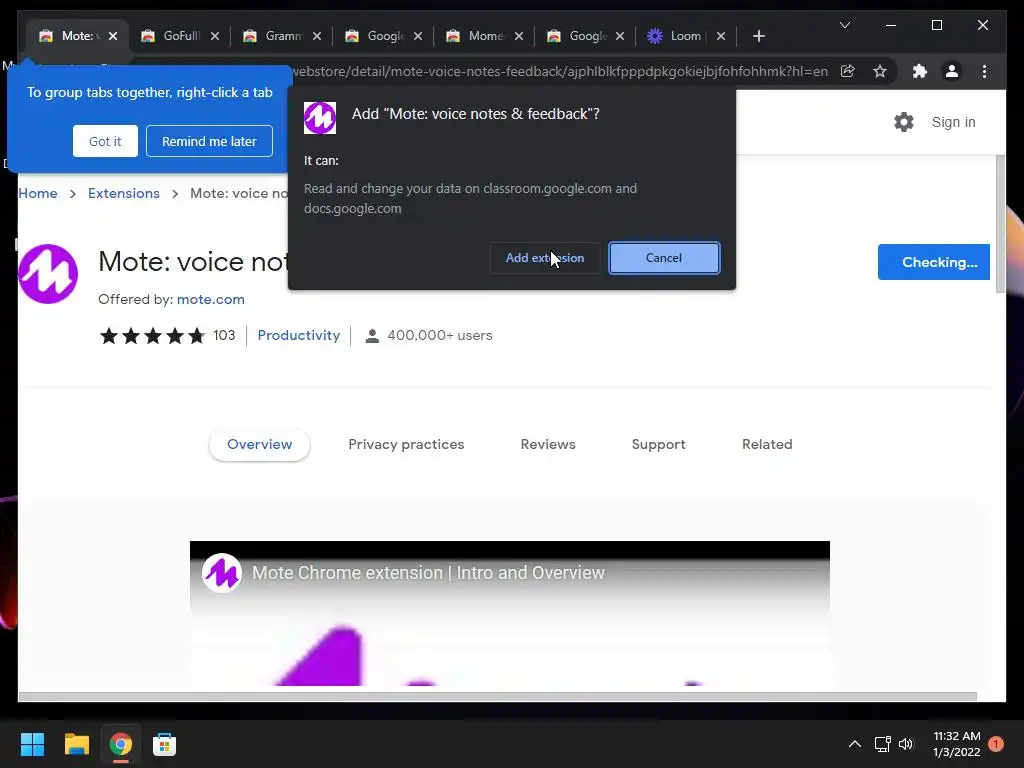Switch to Privacy practices tab

[406, 444]
